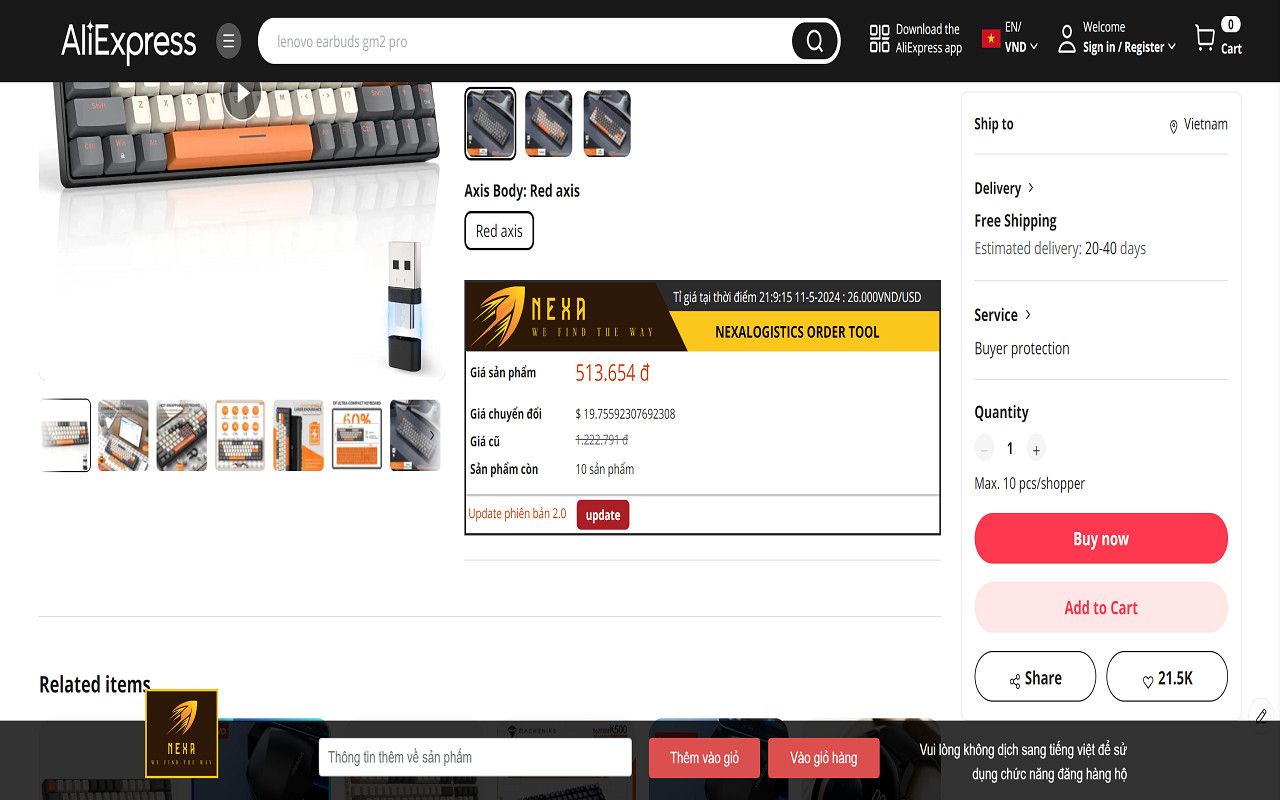This screenshot has height=800, width=1280.
Task: Open the hamburger menu beside the logo
Action: coord(228,41)
